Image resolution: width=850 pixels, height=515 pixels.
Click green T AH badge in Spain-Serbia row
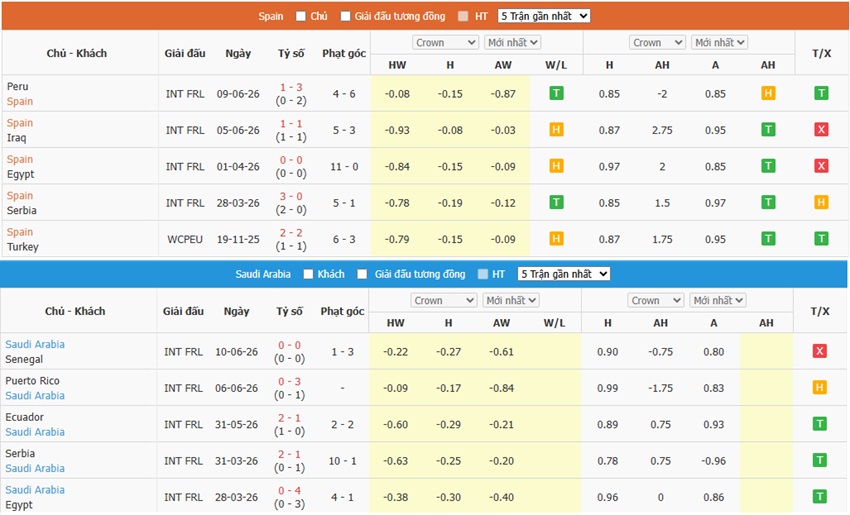pos(768,202)
